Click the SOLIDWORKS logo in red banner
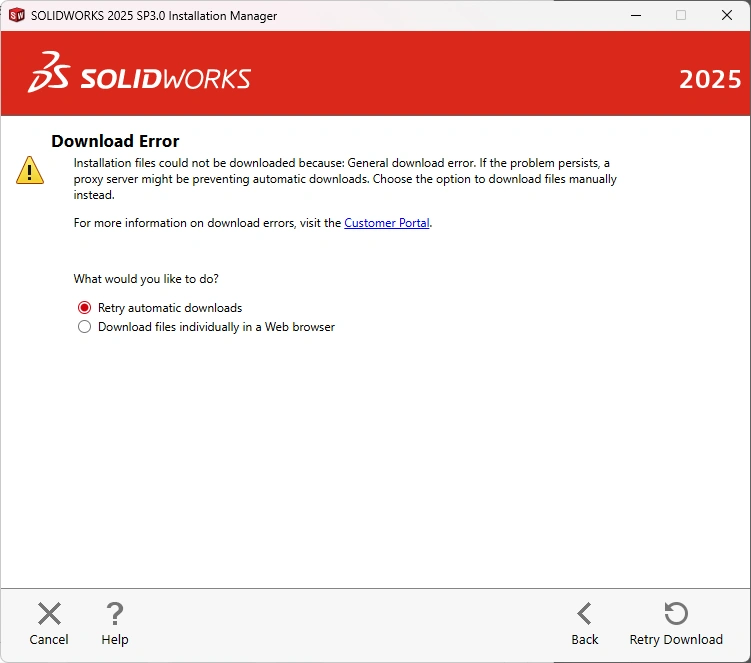 coord(139,73)
